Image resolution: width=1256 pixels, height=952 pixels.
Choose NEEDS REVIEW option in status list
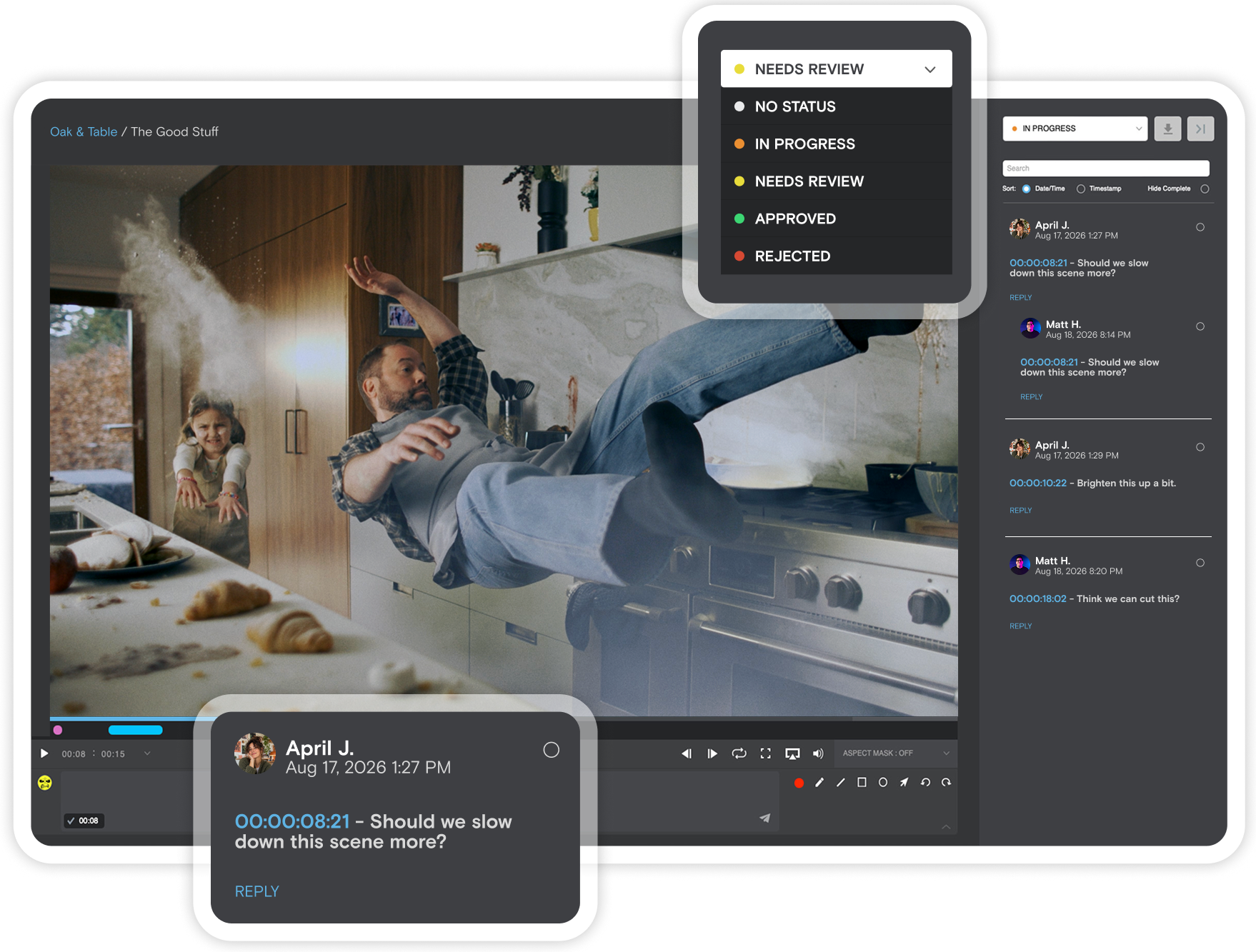(836, 181)
